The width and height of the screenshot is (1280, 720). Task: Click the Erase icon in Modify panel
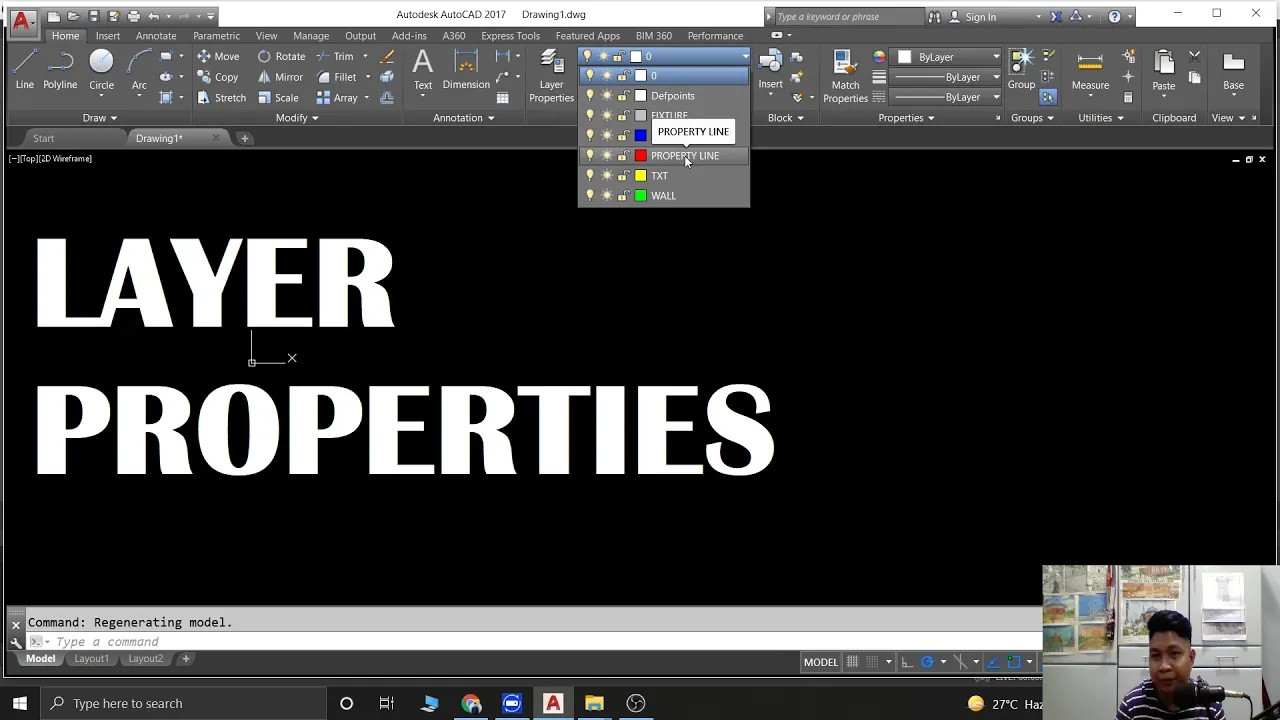(387, 57)
